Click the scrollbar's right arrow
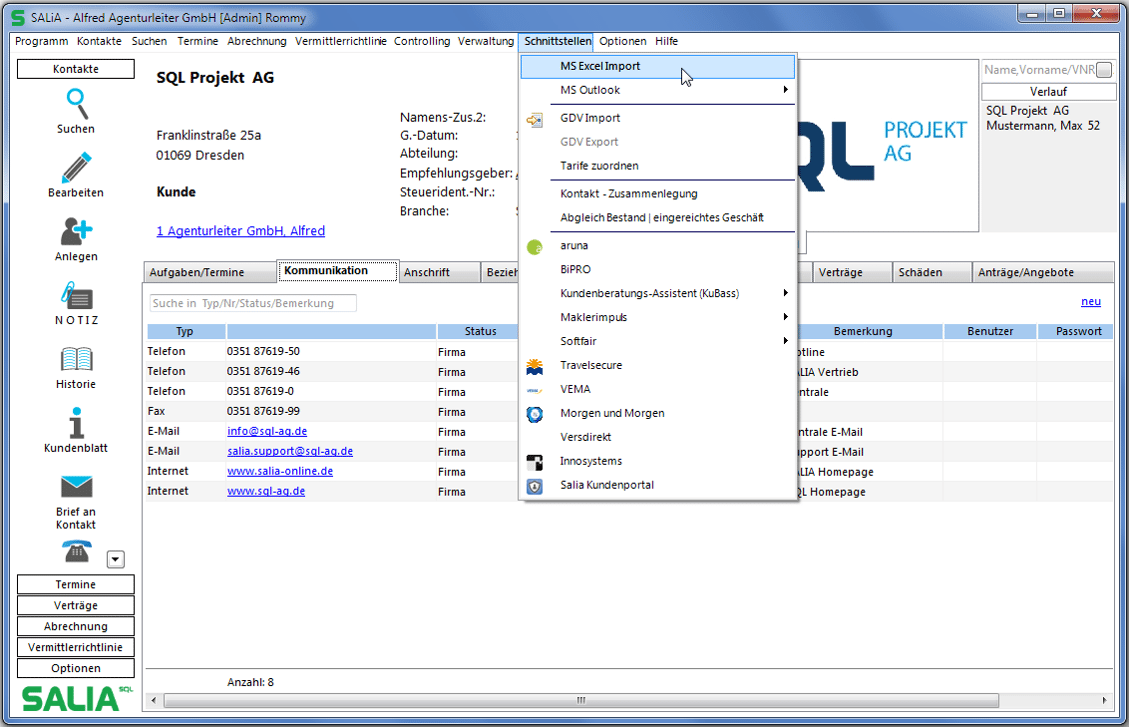The image size is (1129, 727). [1105, 700]
